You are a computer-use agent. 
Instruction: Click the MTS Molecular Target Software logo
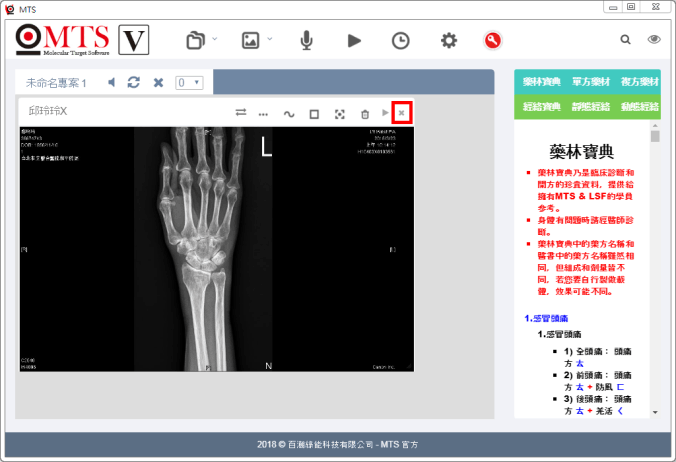pos(63,40)
